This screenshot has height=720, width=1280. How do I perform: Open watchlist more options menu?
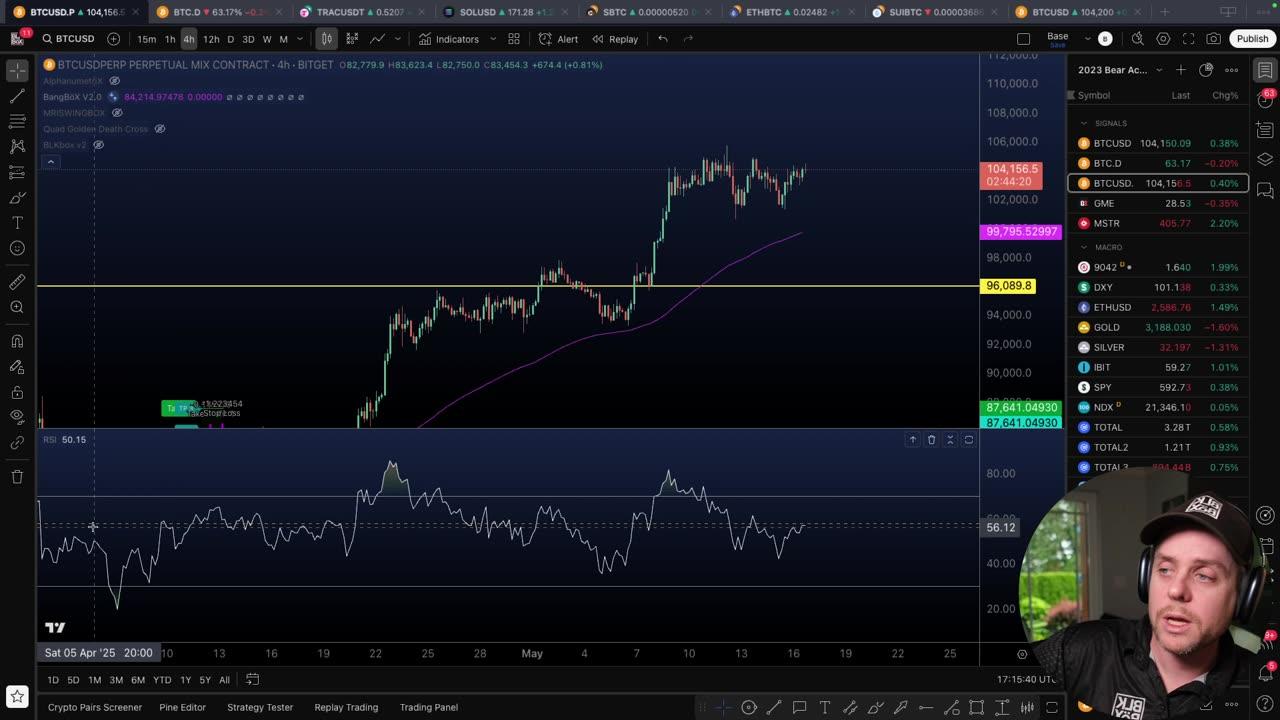point(1232,70)
